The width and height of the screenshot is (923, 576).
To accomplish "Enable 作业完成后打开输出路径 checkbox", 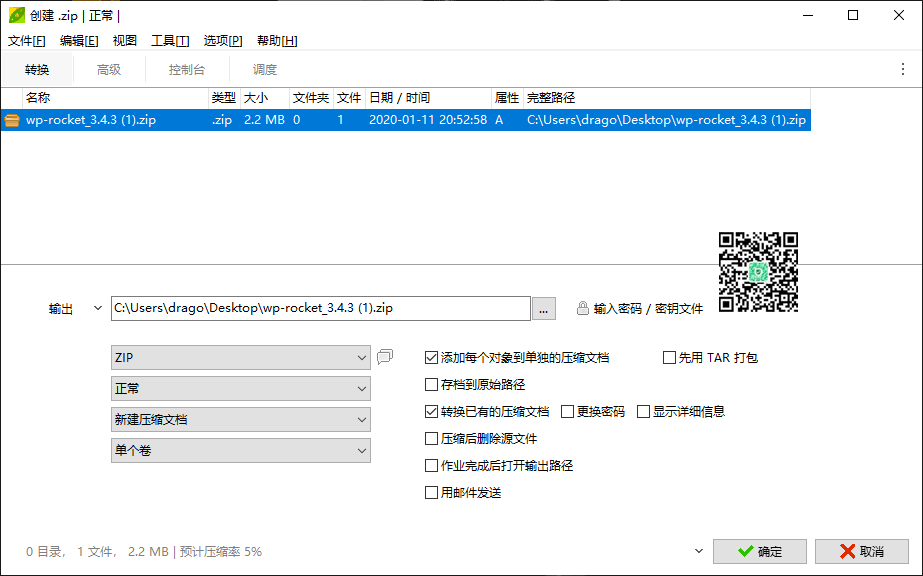I will coord(431,466).
